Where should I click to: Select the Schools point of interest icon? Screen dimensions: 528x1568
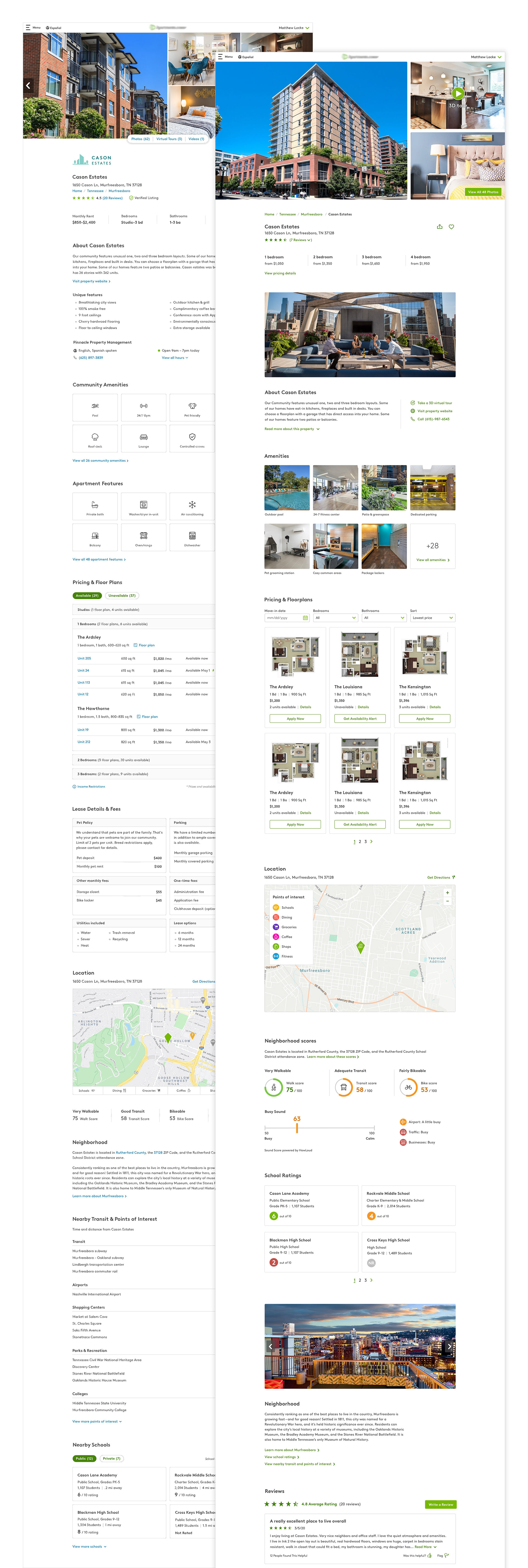coord(276,908)
